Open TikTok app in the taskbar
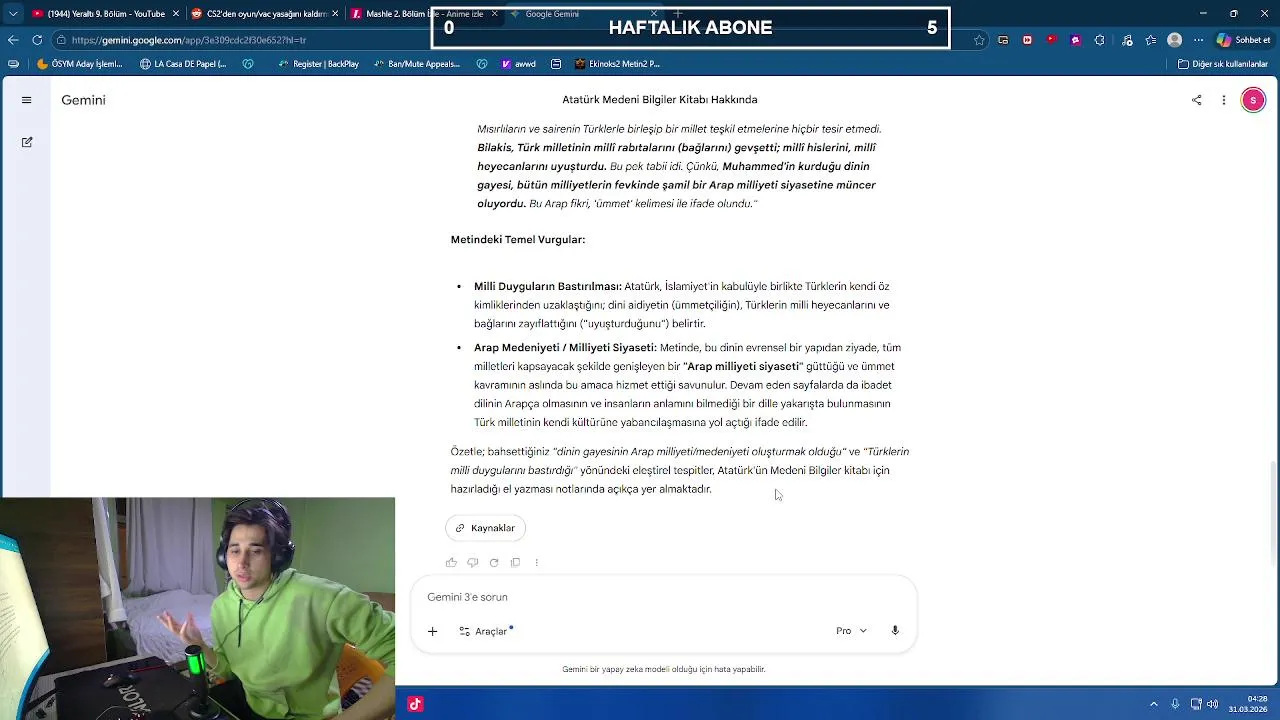Screen dimensions: 1280x720 pyautogui.click(x=415, y=704)
